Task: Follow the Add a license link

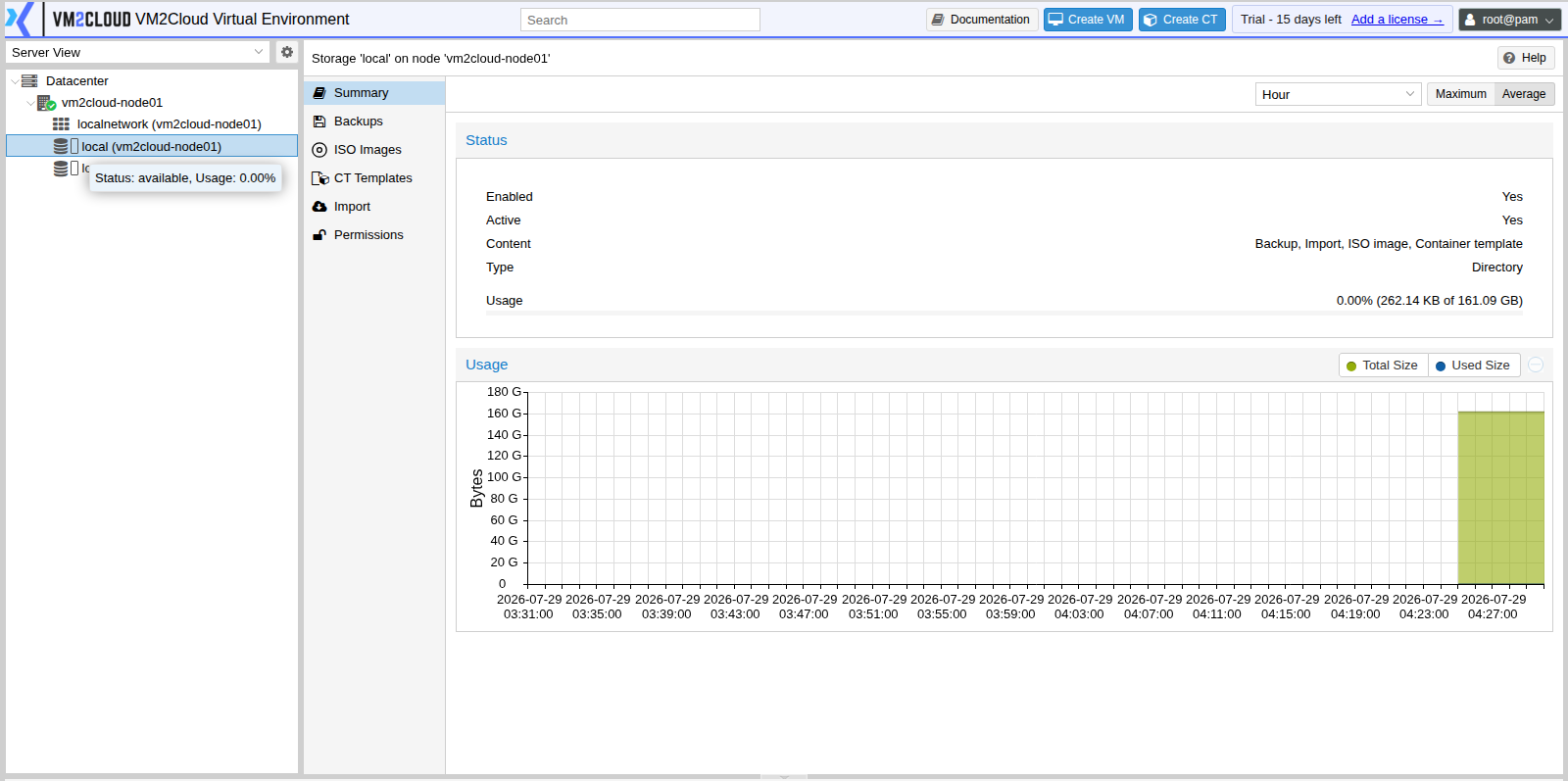Action: tap(1396, 20)
